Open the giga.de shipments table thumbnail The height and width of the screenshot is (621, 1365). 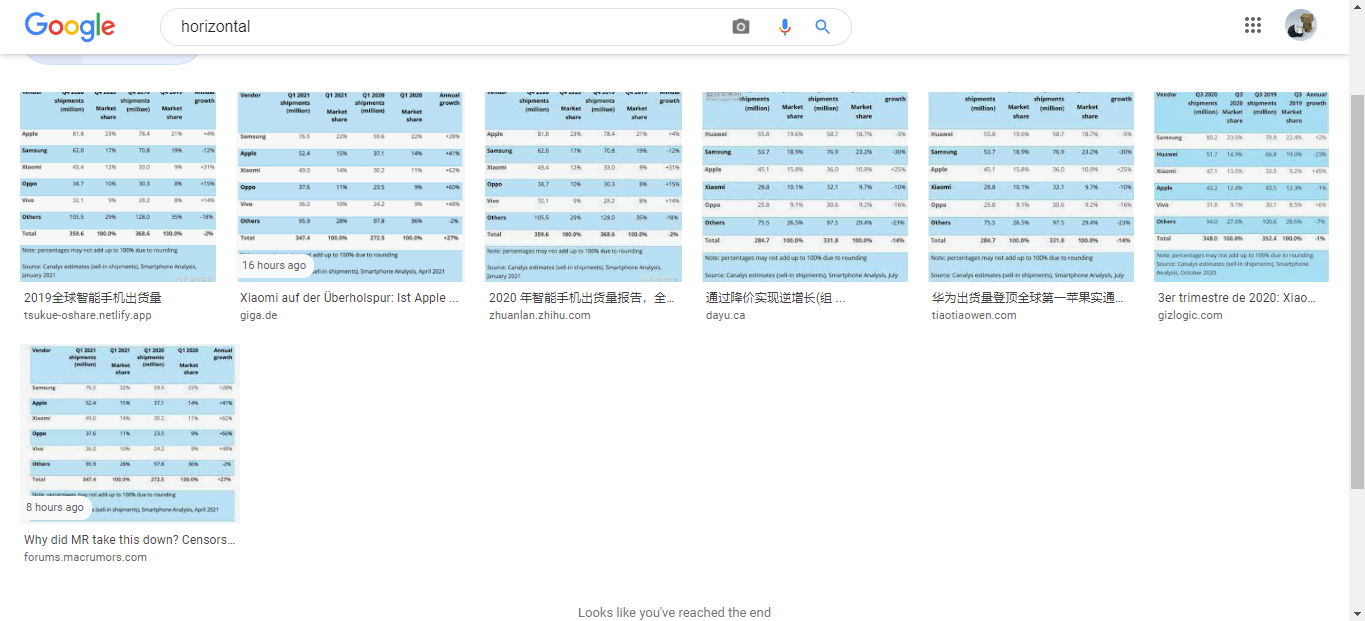(x=350, y=186)
